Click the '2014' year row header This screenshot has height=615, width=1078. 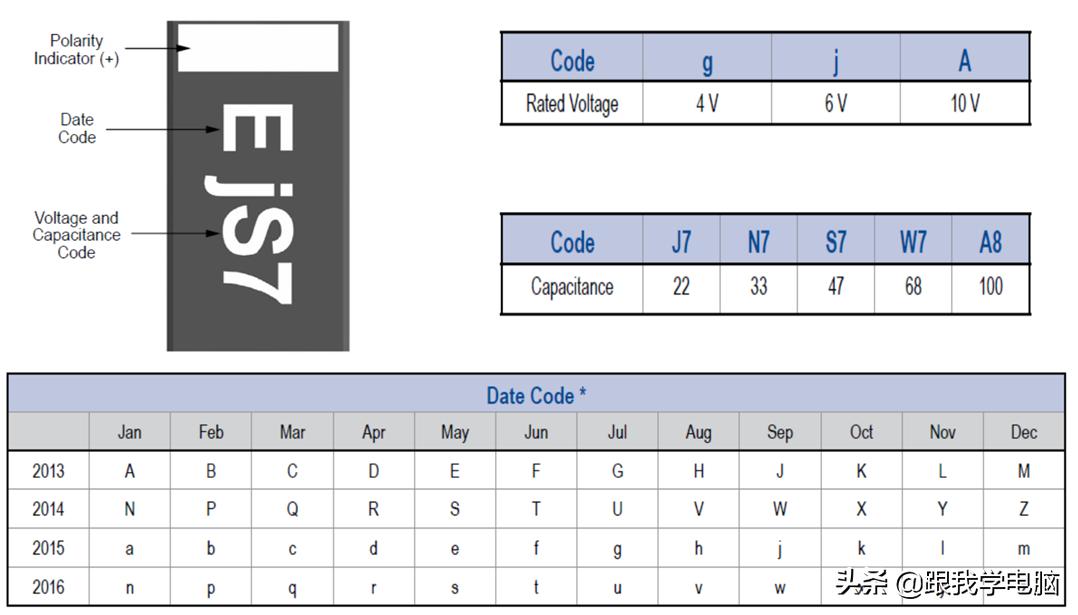(48, 509)
